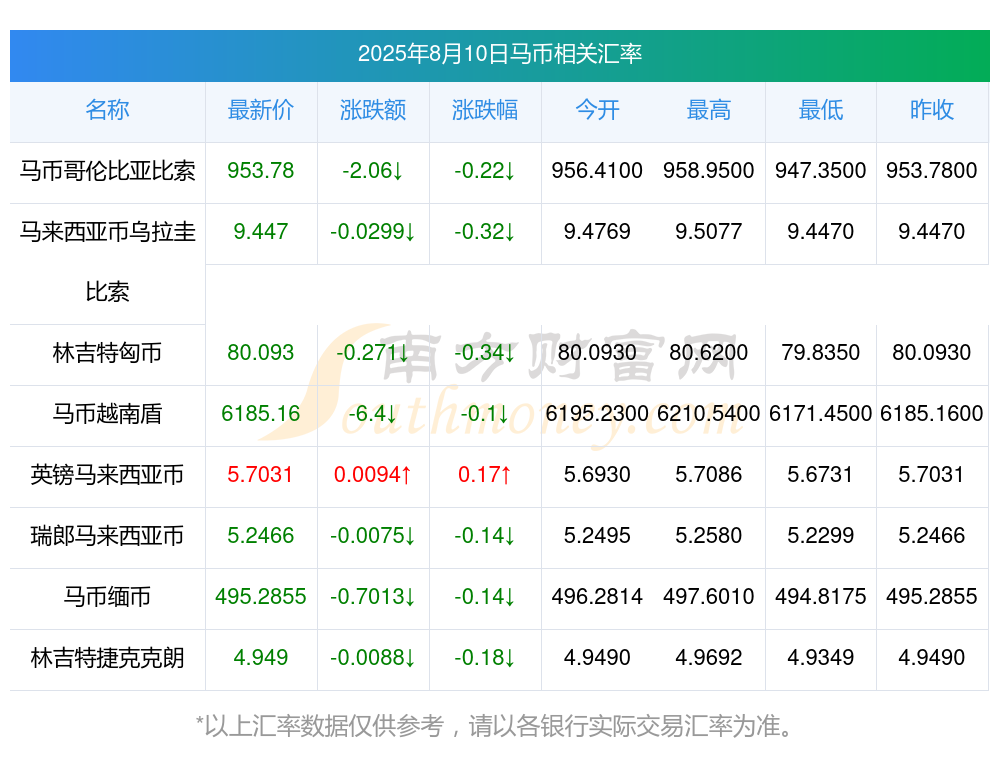Click the high value 958.9500
Viewport: 1000px width, 757px height.
(x=709, y=171)
